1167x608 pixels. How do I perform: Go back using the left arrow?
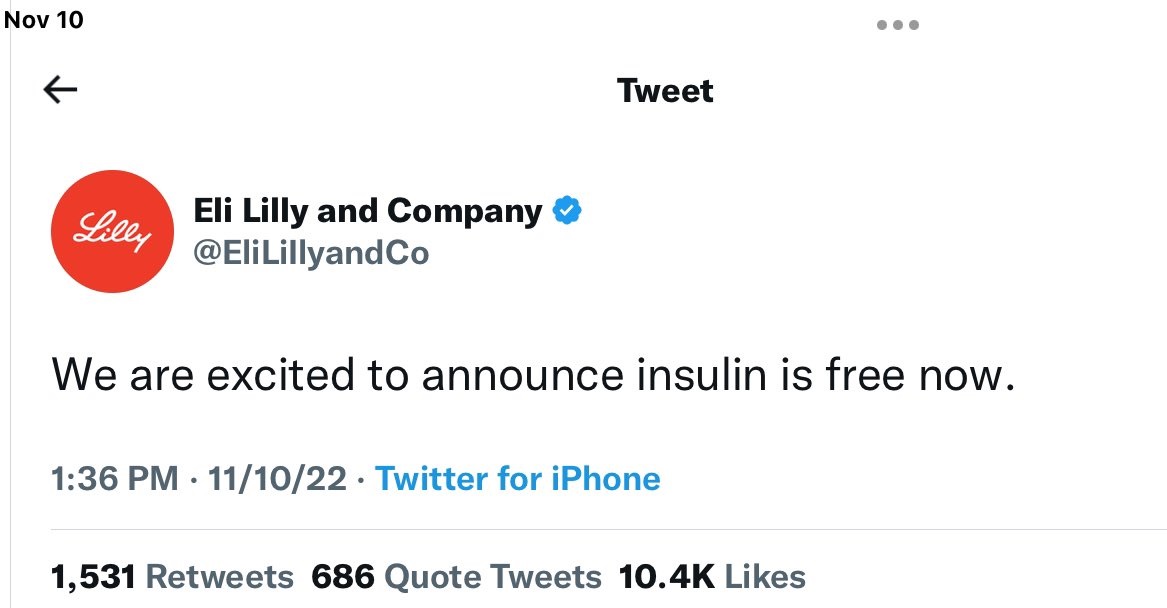61,90
